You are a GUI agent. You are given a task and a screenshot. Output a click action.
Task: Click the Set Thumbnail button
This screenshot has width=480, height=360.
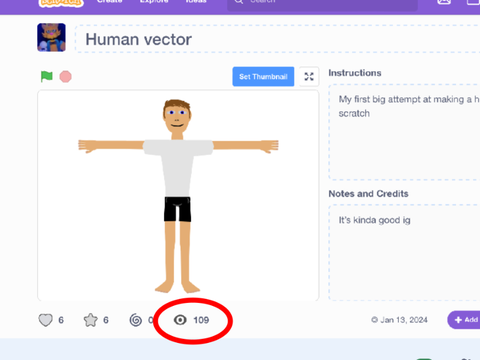click(263, 77)
